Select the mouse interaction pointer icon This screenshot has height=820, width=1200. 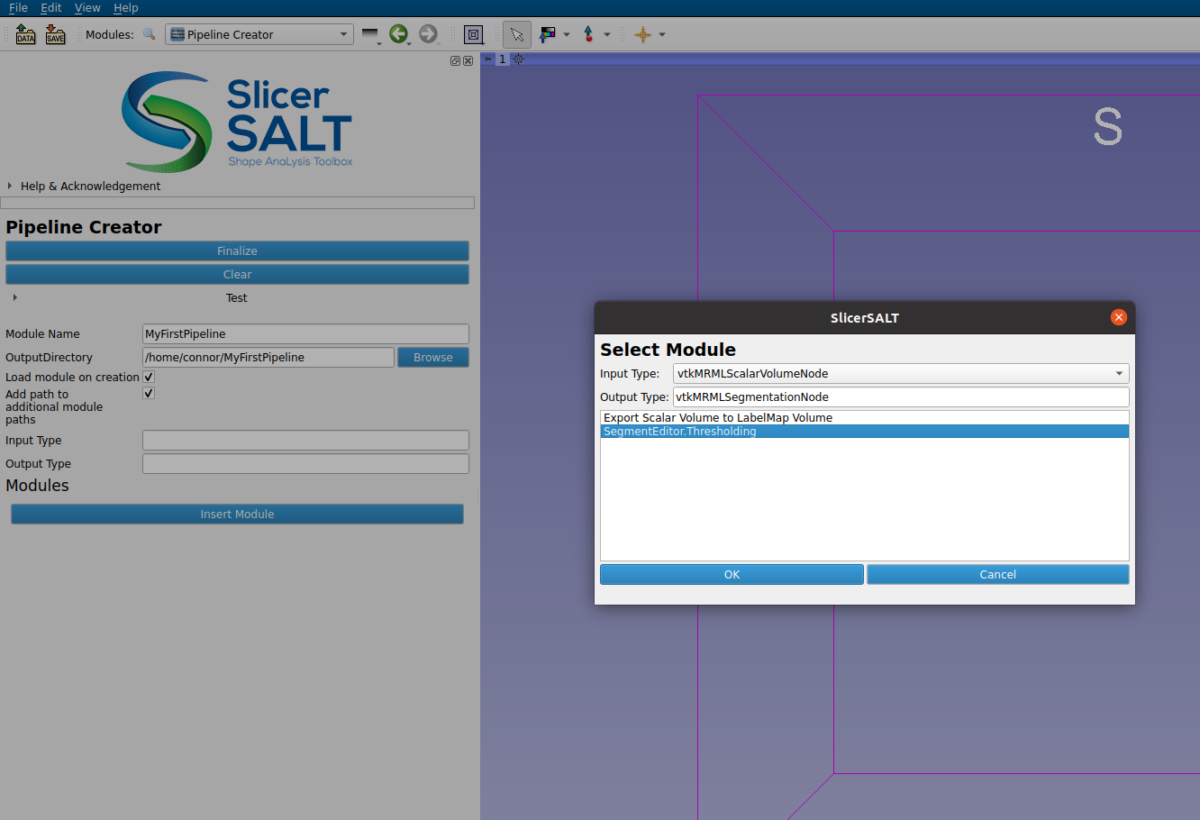(516, 33)
